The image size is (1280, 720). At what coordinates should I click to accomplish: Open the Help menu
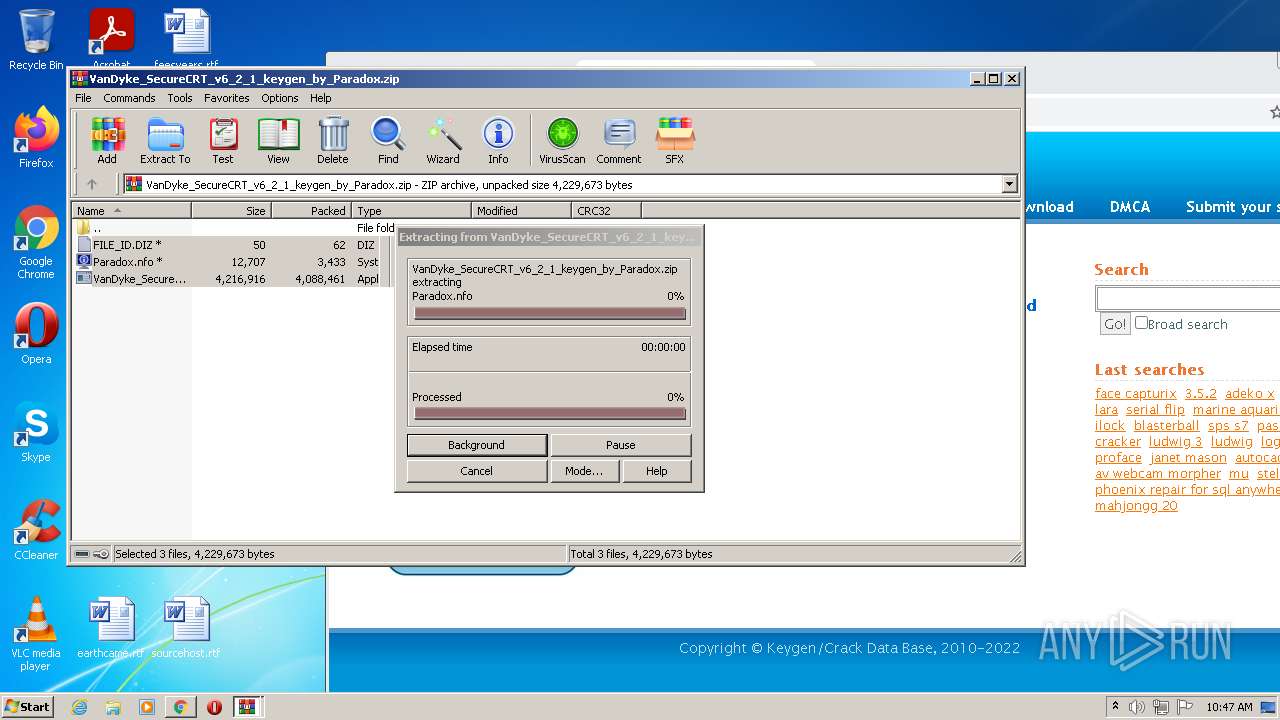(320, 98)
